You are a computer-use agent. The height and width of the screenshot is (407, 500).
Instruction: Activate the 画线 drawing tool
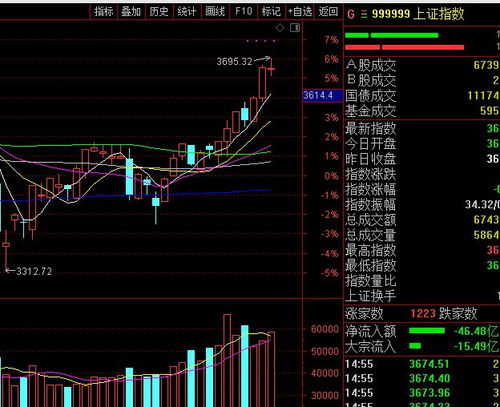(x=215, y=12)
